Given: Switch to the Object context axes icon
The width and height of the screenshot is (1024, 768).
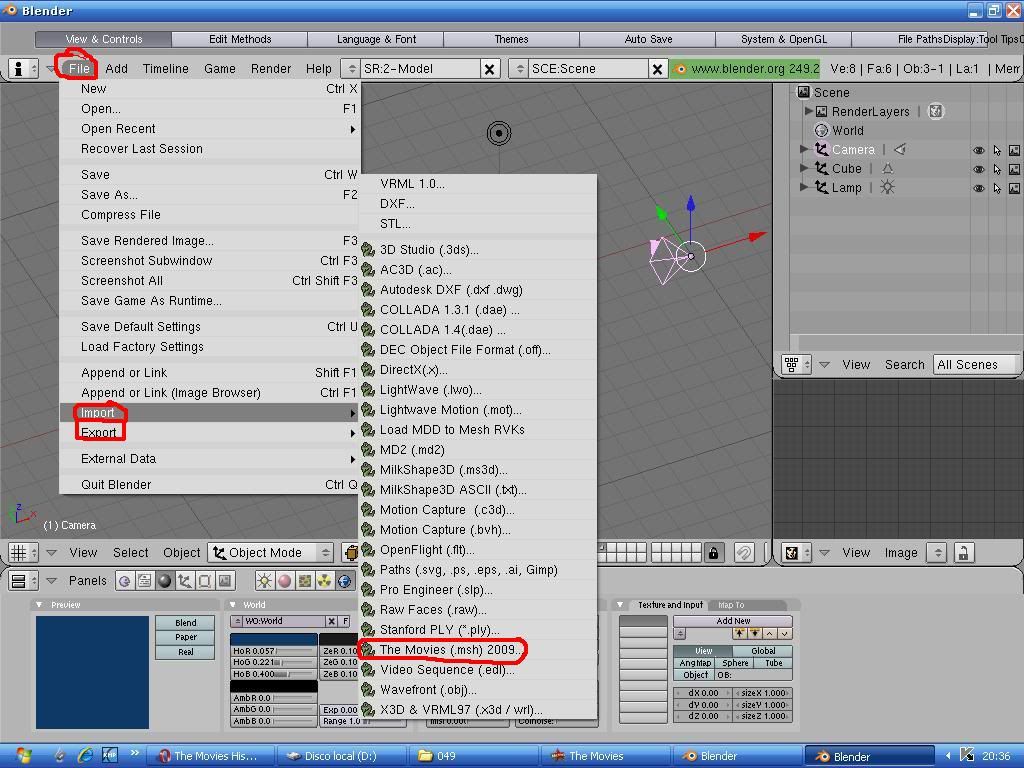Looking at the screenshot, I should tap(185, 581).
